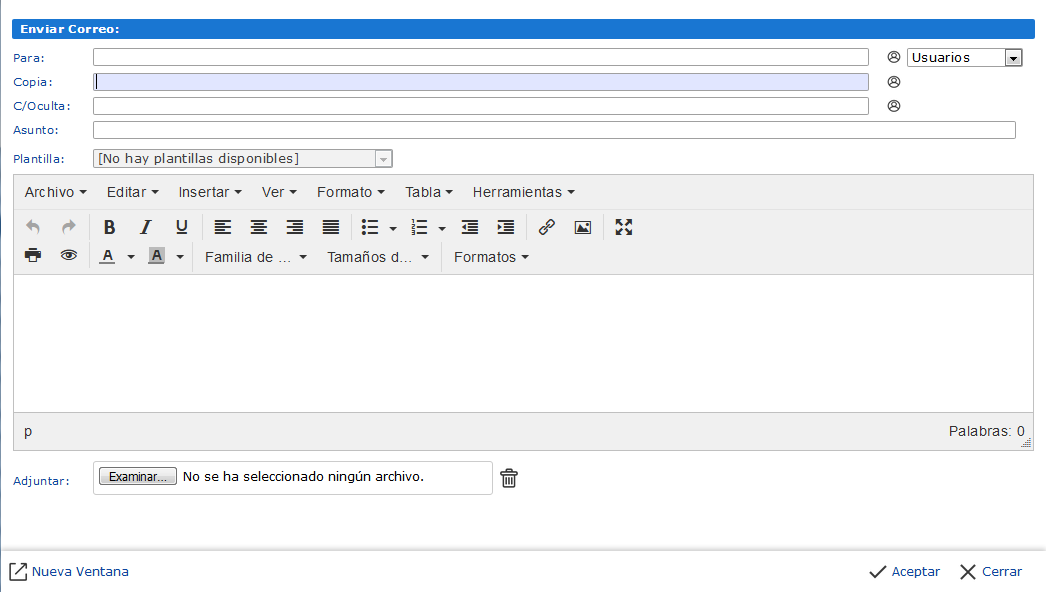
Task: Click Examinar to choose a file
Action: pos(138,477)
